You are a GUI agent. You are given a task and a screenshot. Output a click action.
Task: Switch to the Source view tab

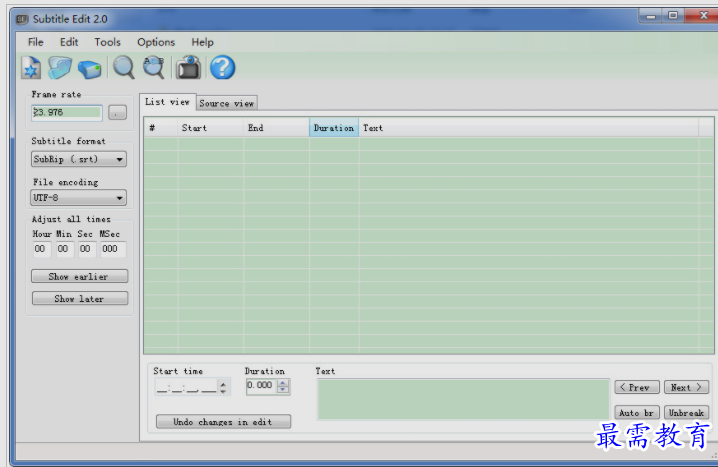click(227, 103)
